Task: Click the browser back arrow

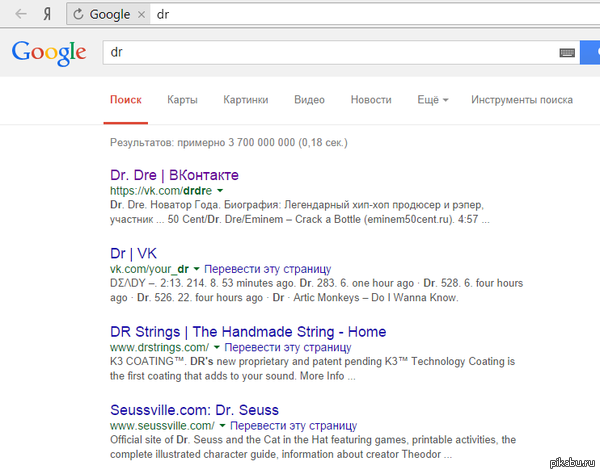Action: pos(18,15)
